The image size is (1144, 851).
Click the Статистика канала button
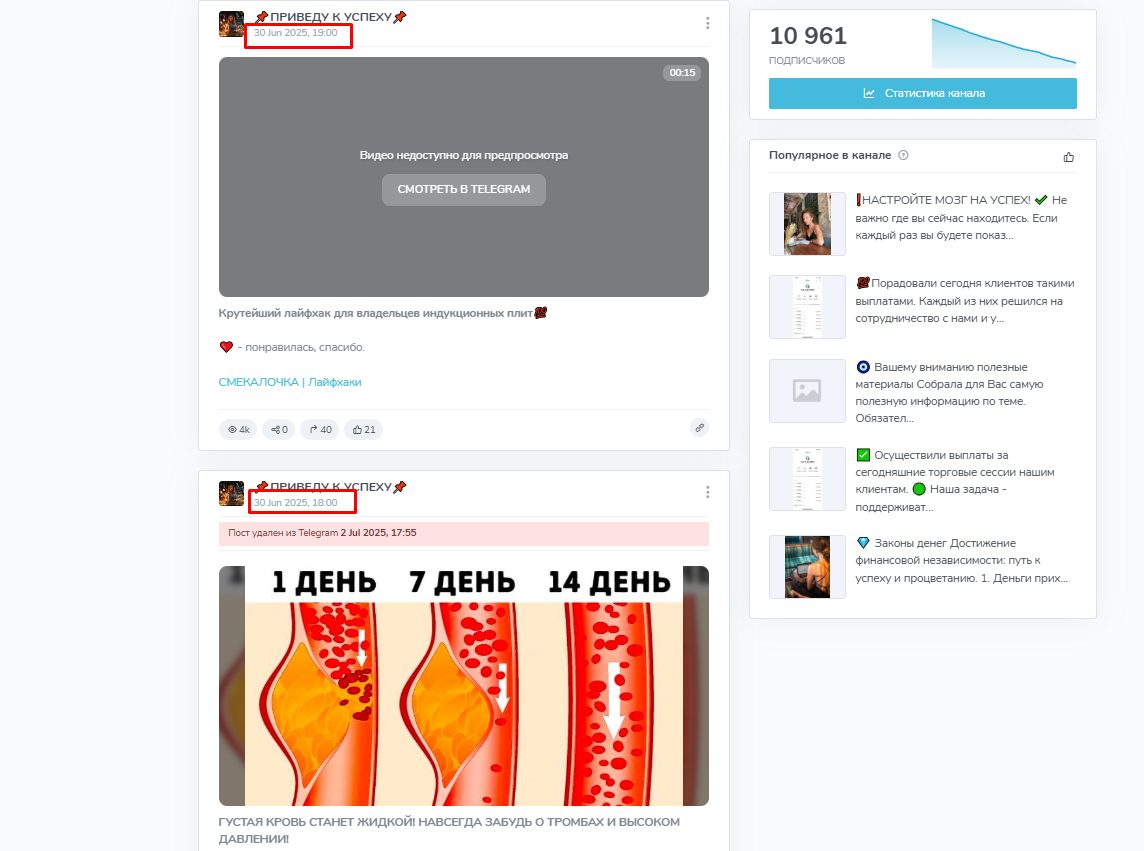coord(922,93)
